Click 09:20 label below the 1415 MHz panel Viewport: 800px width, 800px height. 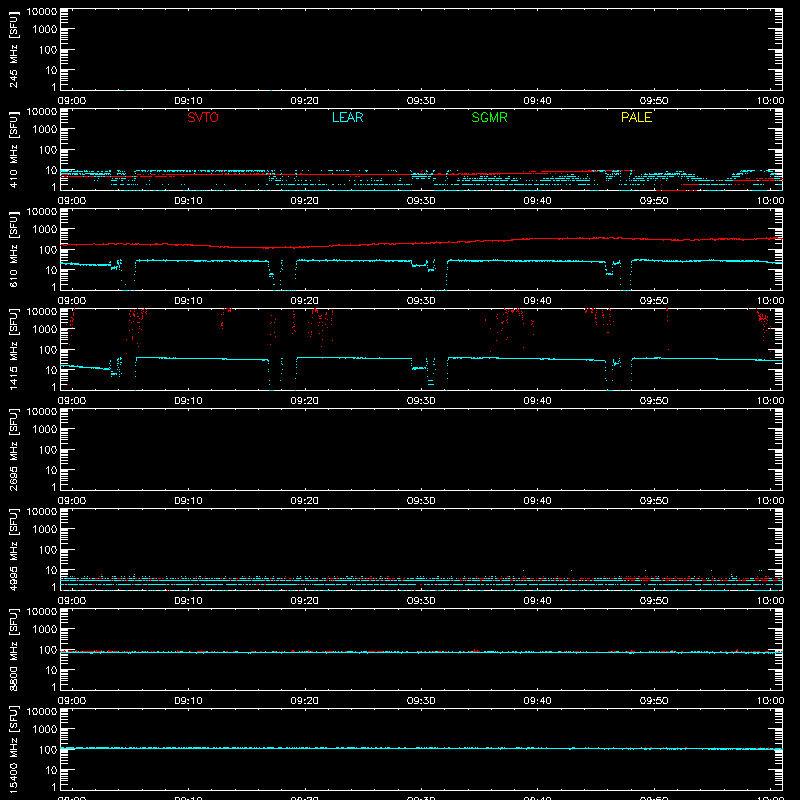[x=305, y=401]
